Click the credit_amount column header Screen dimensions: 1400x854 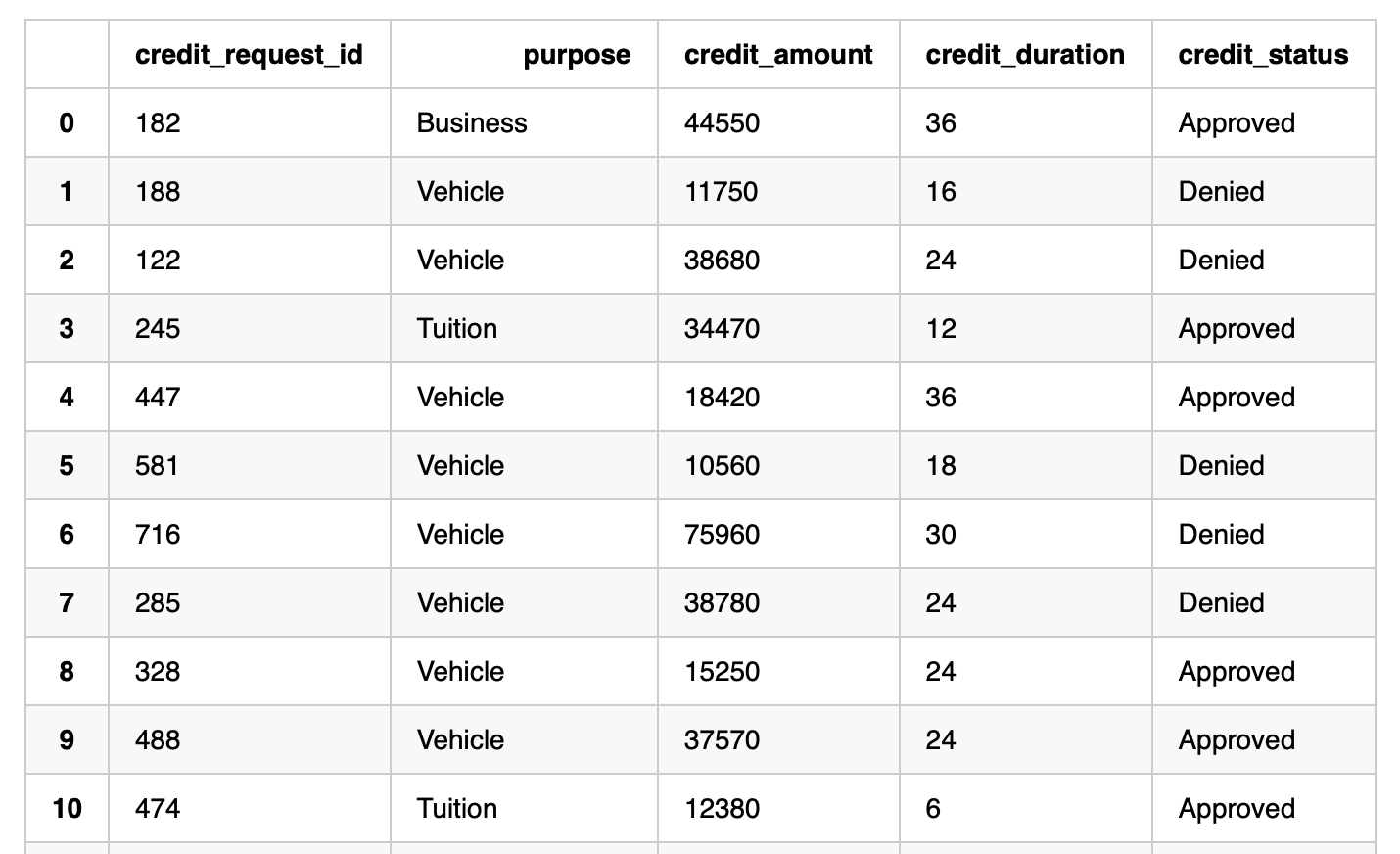click(x=778, y=55)
